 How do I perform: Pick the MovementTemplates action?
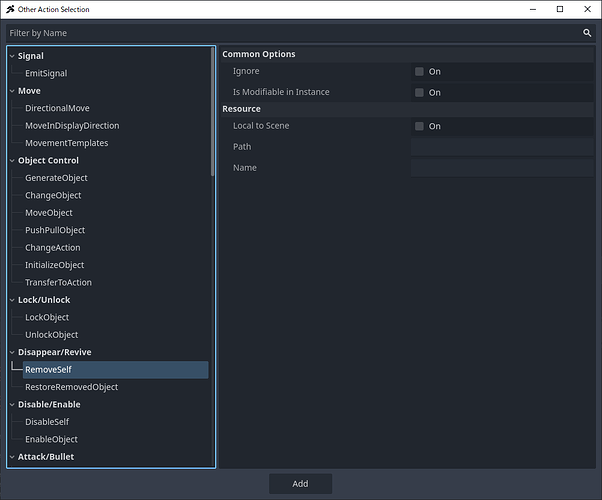tap(66, 143)
